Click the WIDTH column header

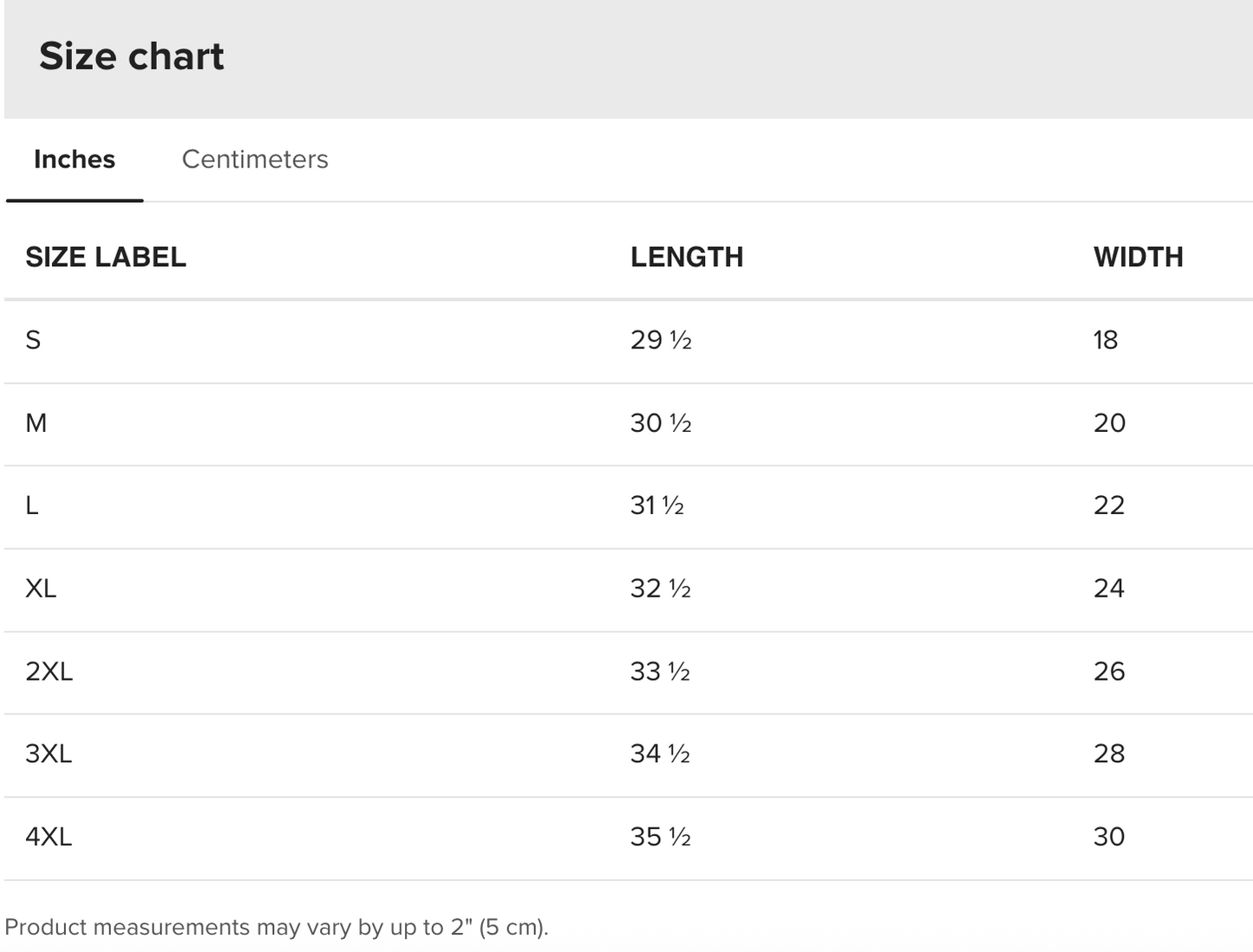[1138, 258]
